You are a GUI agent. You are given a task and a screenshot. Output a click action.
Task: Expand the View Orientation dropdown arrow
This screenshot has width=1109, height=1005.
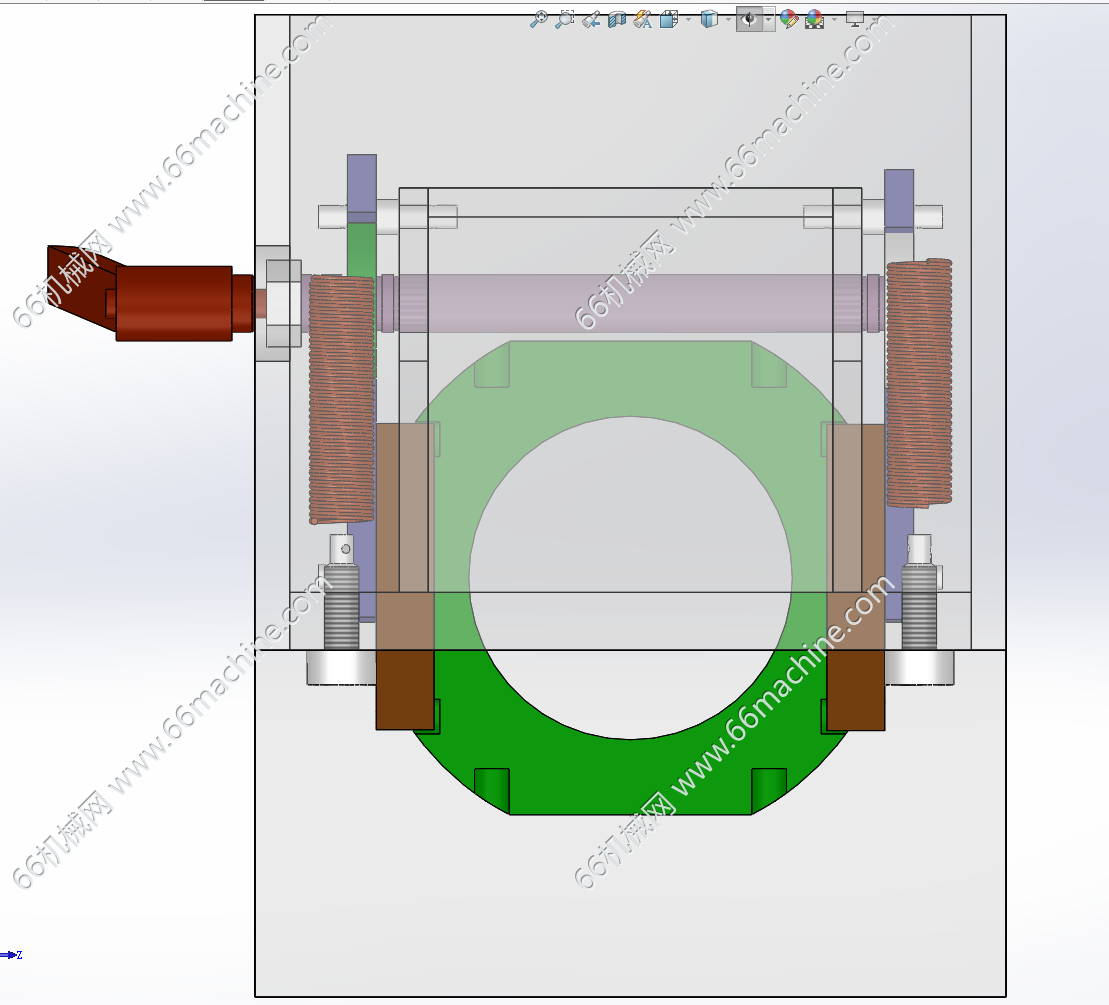(x=687, y=20)
